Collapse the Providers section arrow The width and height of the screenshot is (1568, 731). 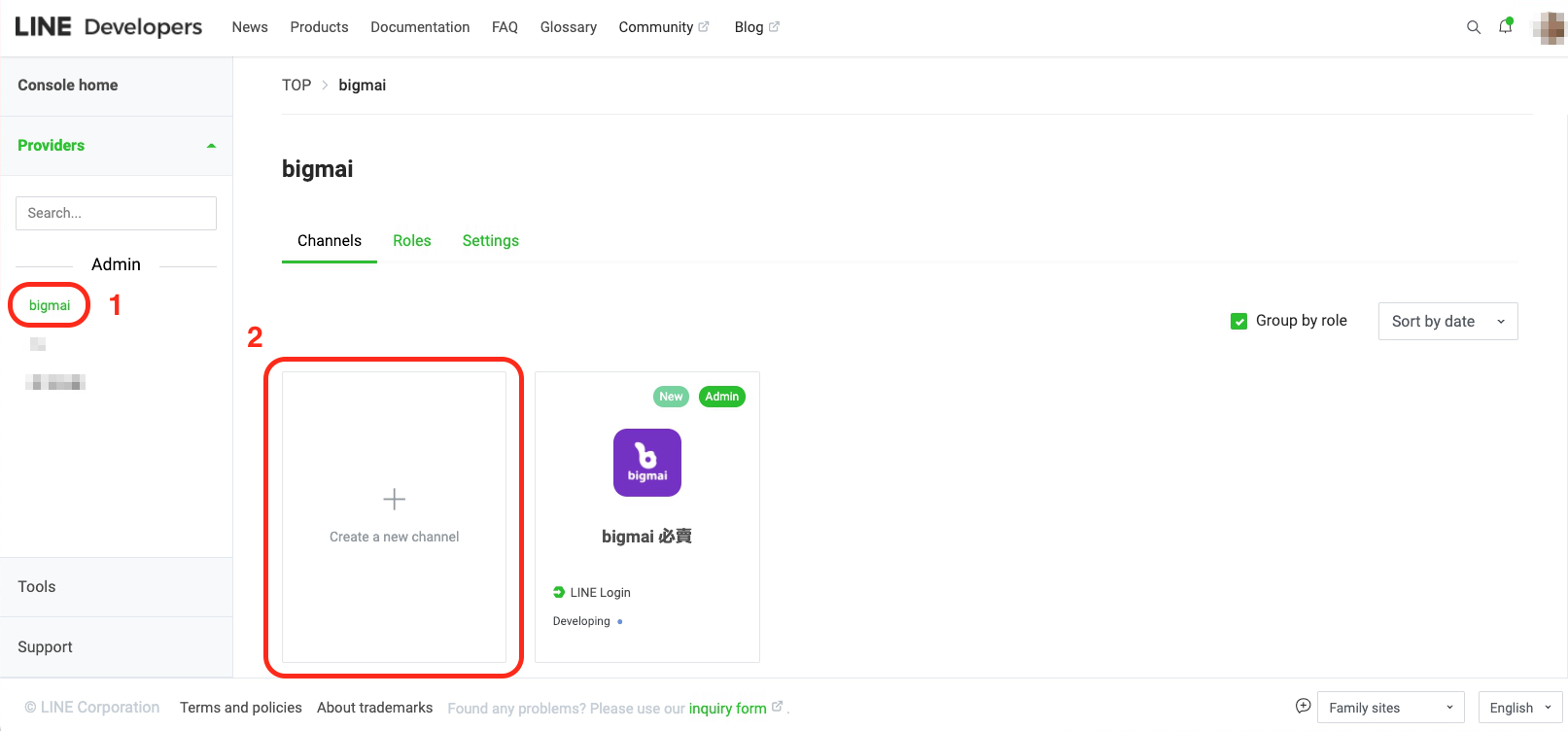pyautogui.click(x=211, y=146)
